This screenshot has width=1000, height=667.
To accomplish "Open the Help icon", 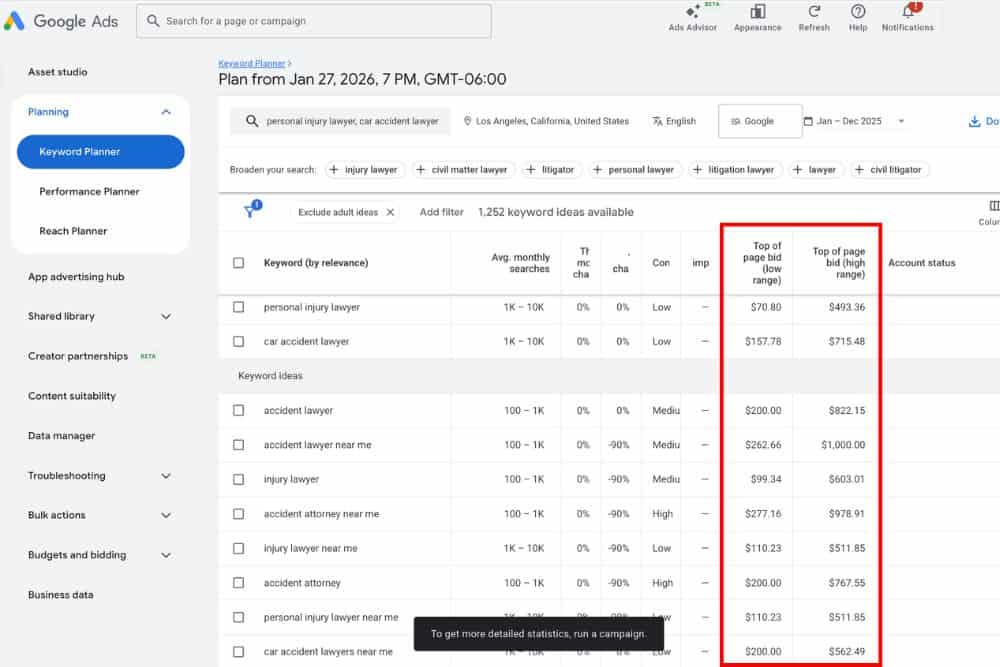I will (858, 12).
